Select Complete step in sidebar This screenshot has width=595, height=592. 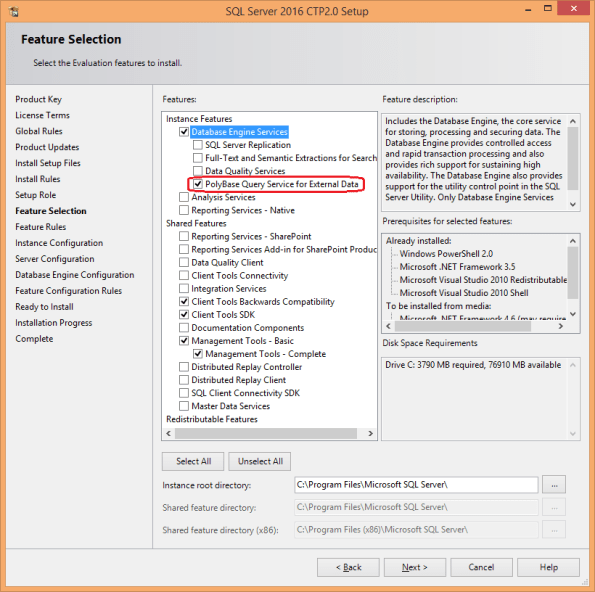(x=34, y=339)
